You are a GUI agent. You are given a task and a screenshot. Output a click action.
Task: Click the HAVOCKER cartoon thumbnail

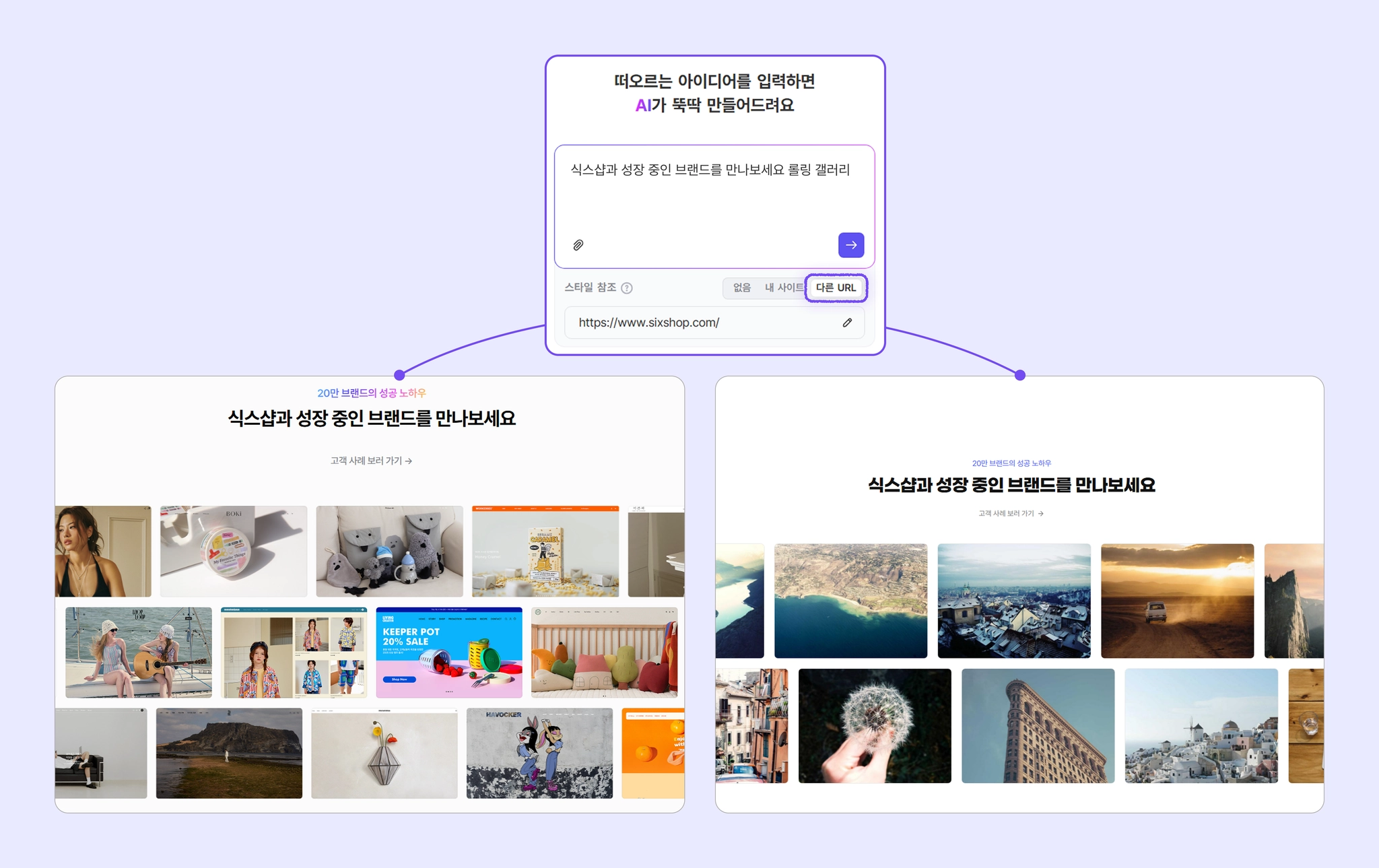[539, 753]
